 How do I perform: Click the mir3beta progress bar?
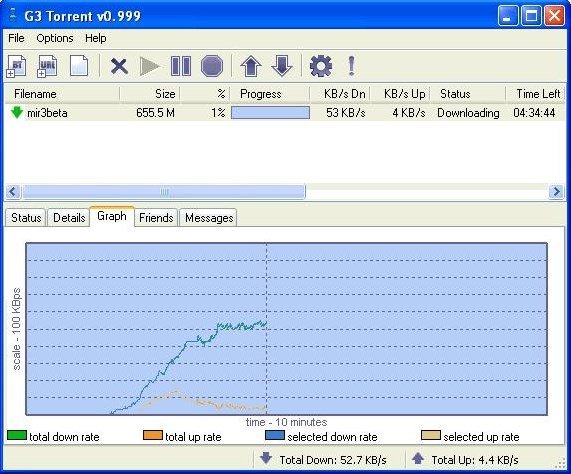[x=271, y=112]
